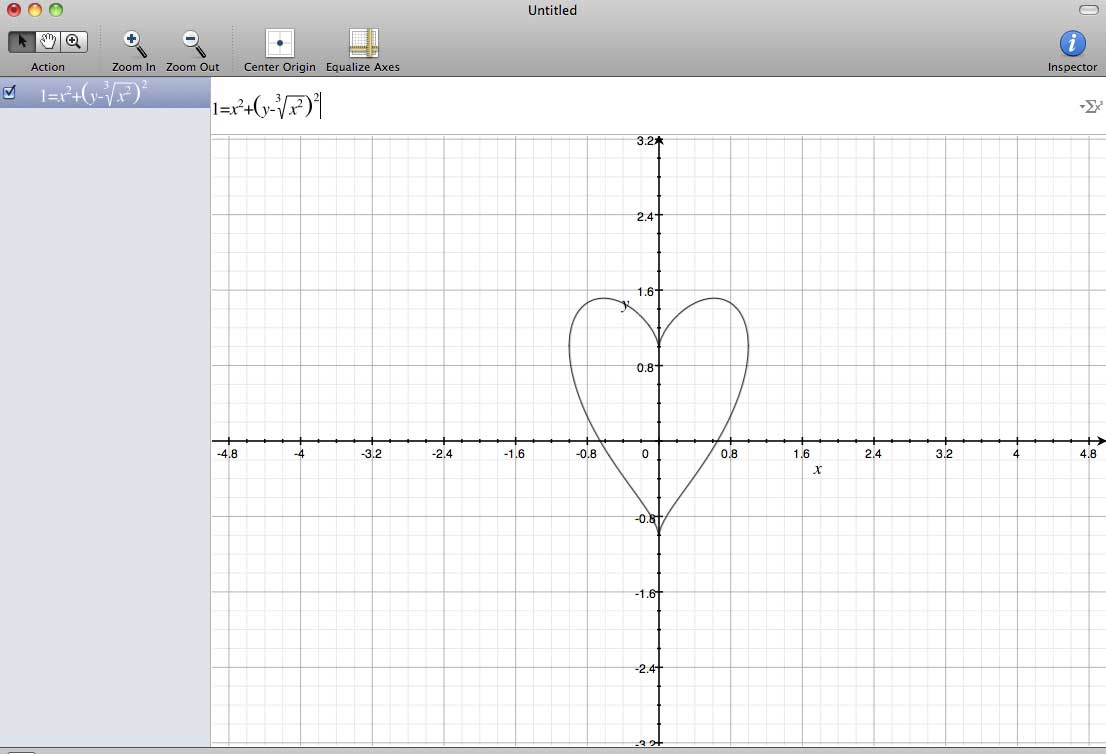Image resolution: width=1106 pixels, height=754 pixels.
Task: Click the origin "0" label on the x-axis
Action: click(x=645, y=454)
